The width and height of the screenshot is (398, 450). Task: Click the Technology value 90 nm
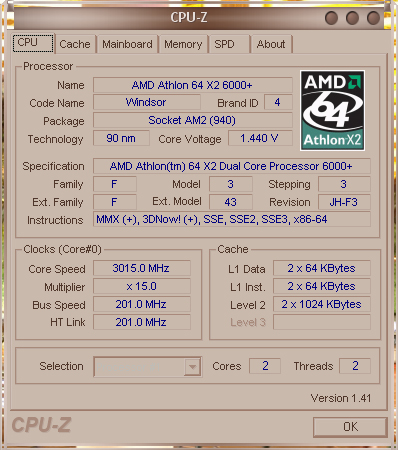121,138
